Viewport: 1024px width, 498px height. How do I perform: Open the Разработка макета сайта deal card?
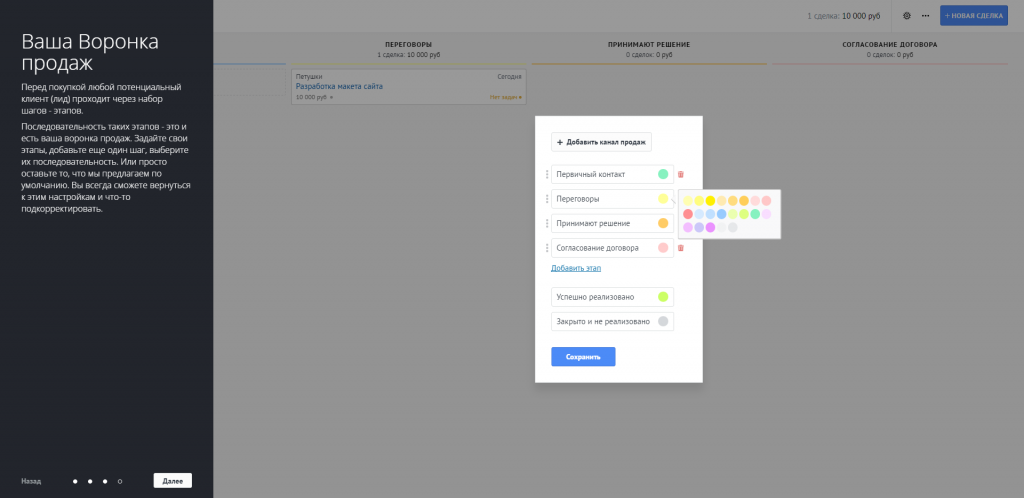tap(339, 86)
